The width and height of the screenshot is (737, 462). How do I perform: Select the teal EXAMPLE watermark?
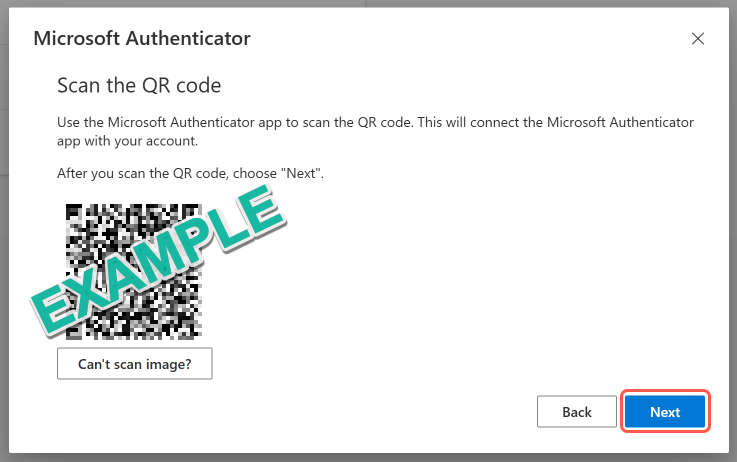pos(158,260)
